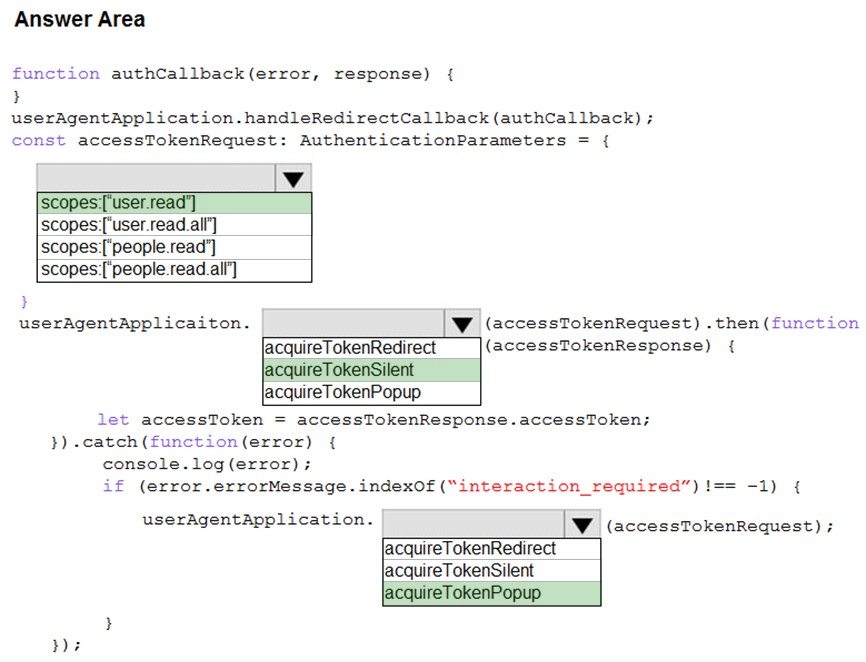Choose scopes:["user.read.all"] option
The image size is (866, 662).
[x=174, y=225]
